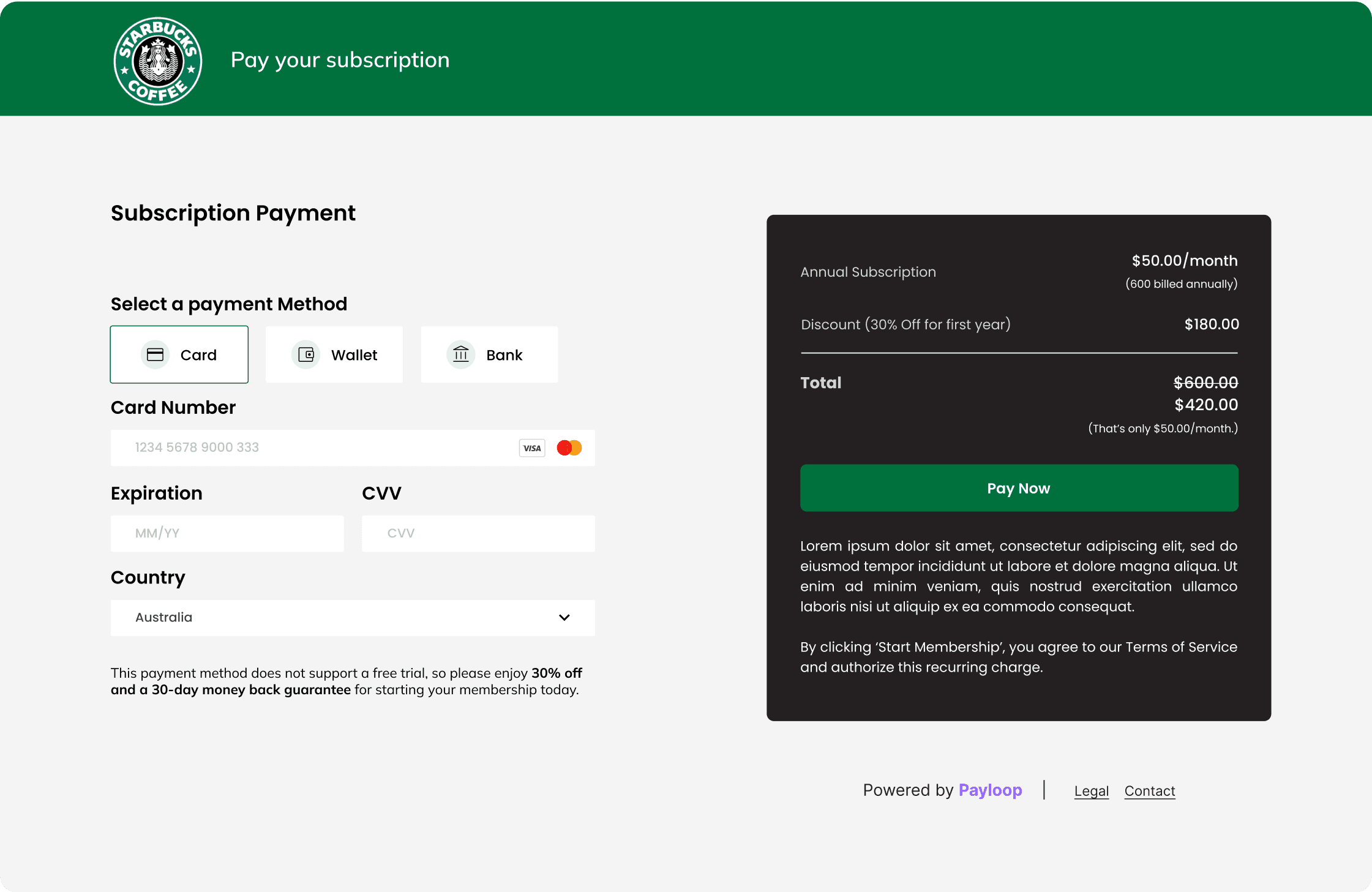The width and height of the screenshot is (1372, 892).
Task: Click the chevron on the country selector
Action: pos(564,617)
